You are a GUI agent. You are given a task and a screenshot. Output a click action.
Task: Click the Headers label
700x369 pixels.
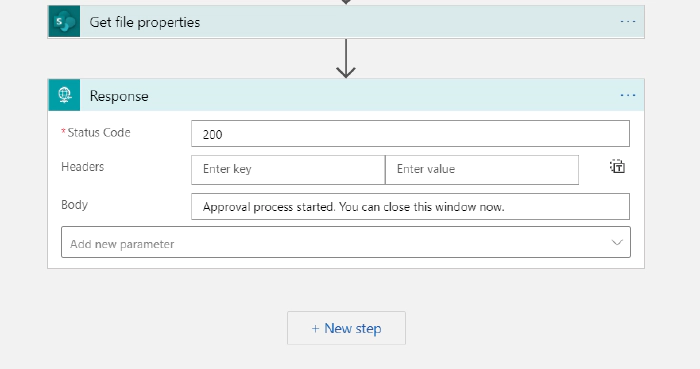[83, 167]
